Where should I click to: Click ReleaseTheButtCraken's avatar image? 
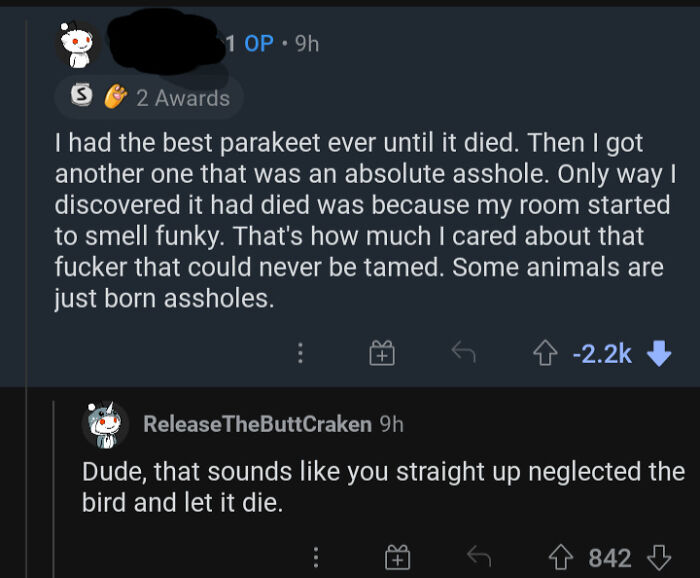coord(106,424)
